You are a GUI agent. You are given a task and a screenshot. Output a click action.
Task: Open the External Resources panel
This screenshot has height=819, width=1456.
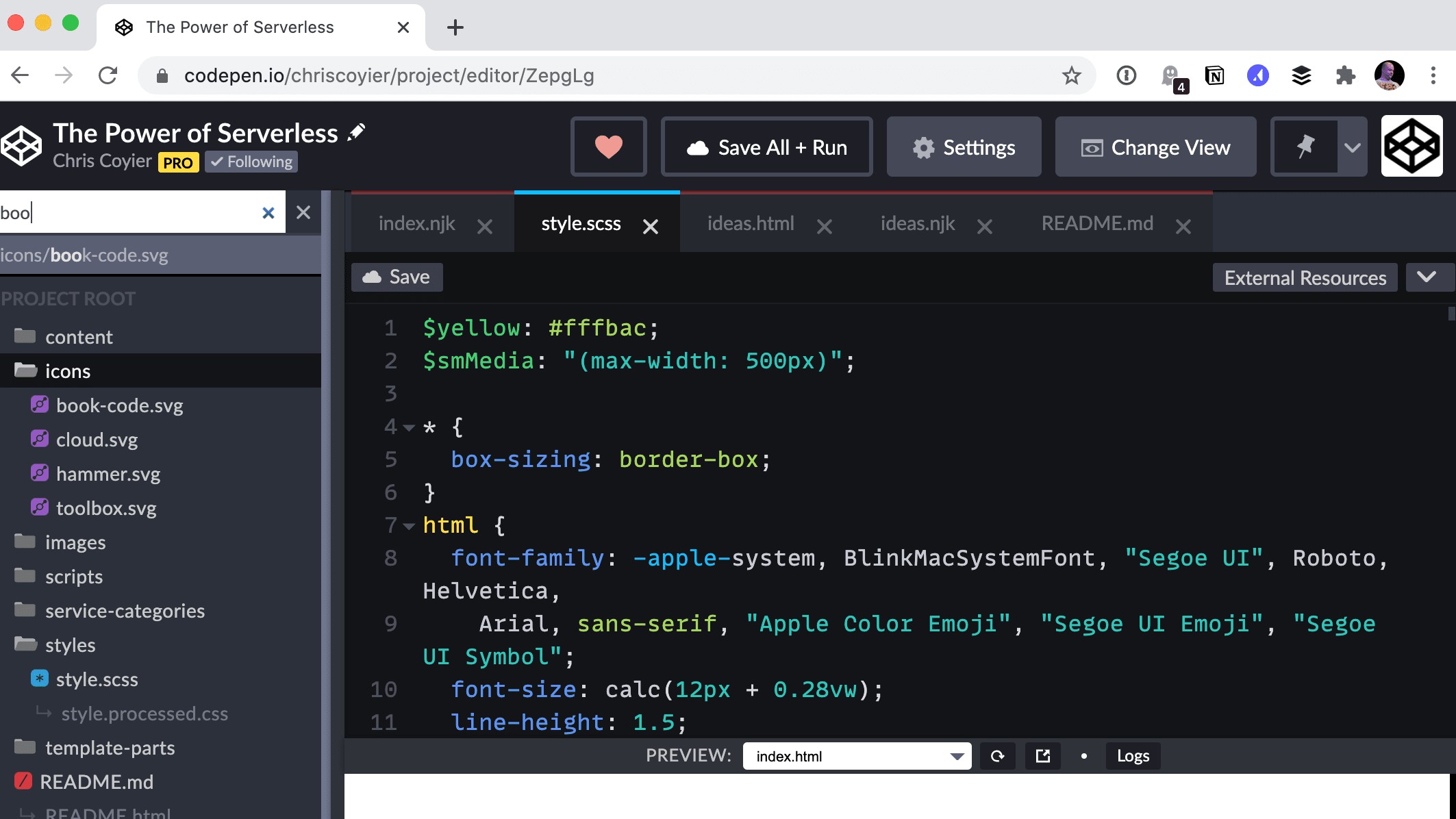(x=1304, y=277)
